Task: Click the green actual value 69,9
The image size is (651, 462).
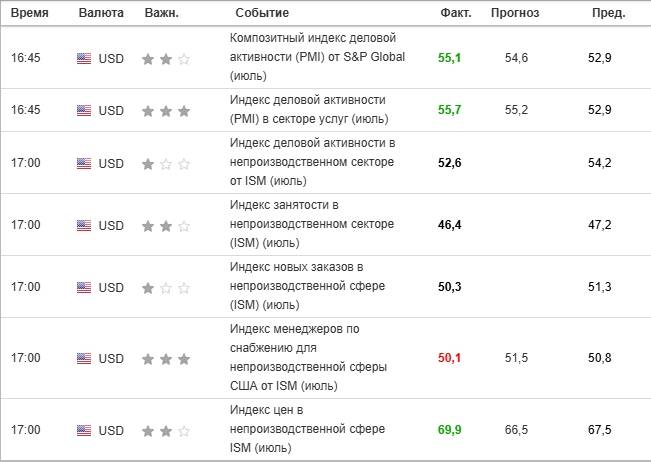Action: click(x=450, y=430)
